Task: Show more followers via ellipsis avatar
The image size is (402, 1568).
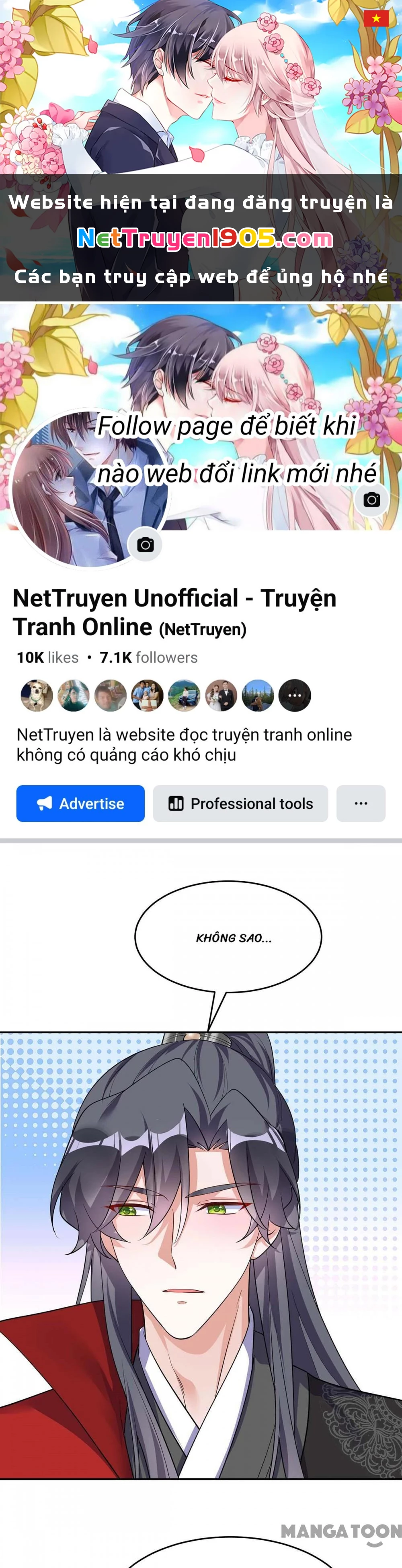Action: point(295,695)
